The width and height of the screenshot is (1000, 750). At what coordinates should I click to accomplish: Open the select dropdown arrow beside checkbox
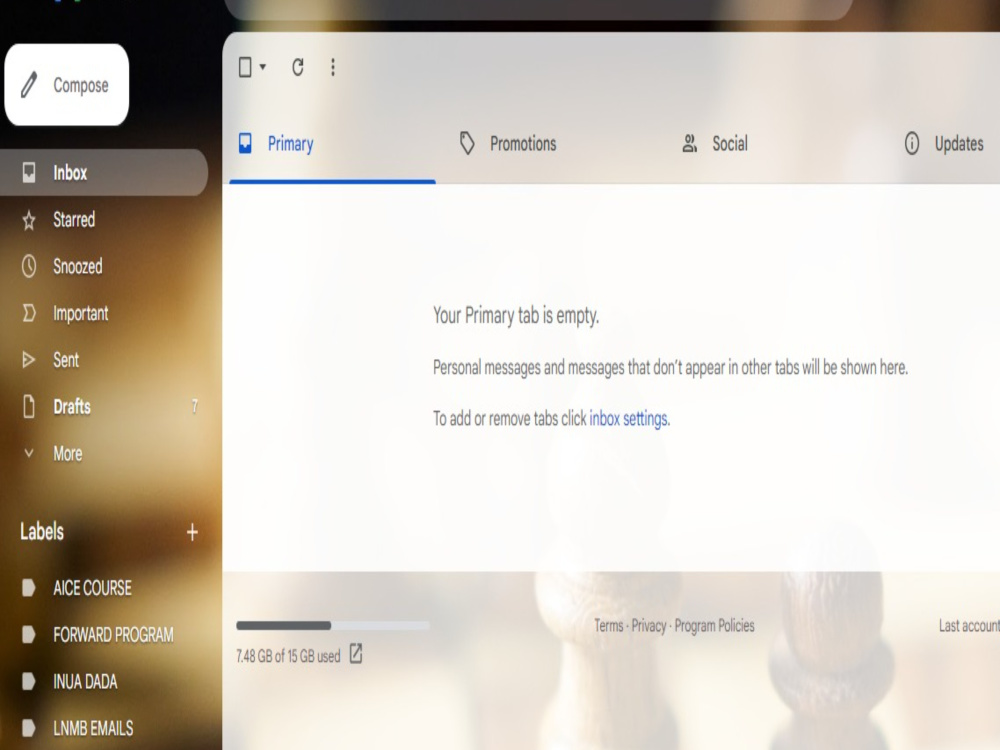point(263,67)
